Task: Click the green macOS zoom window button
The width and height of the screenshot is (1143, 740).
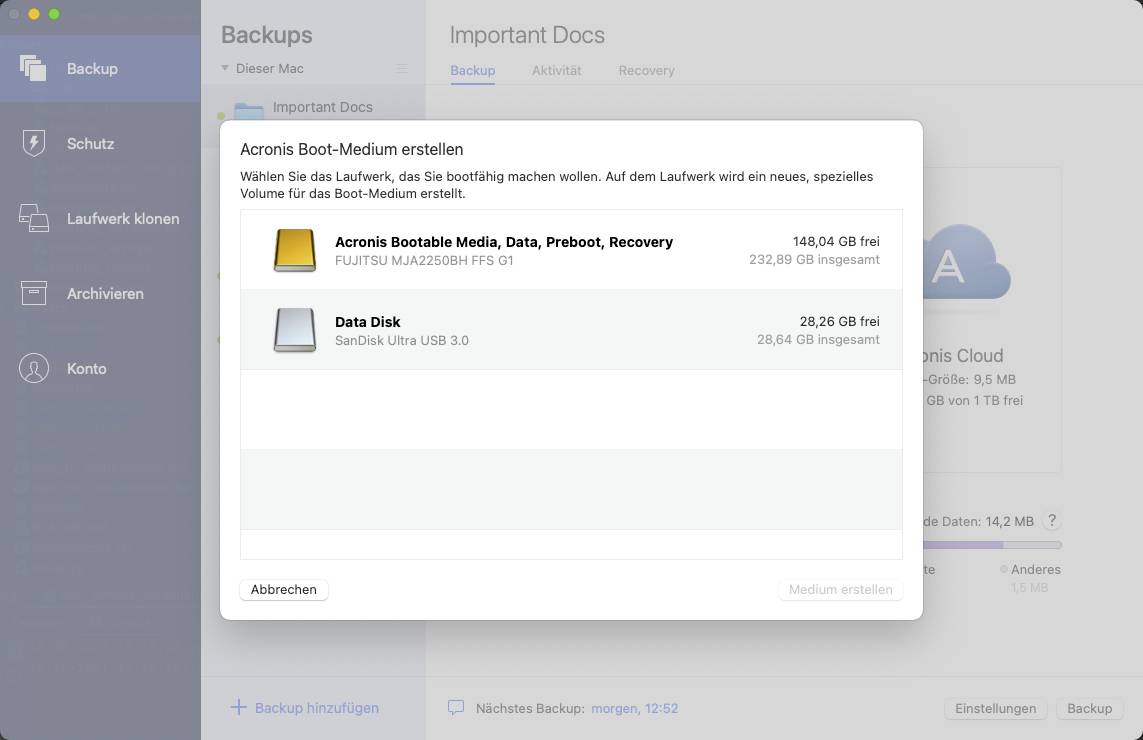Action: click(54, 14)
